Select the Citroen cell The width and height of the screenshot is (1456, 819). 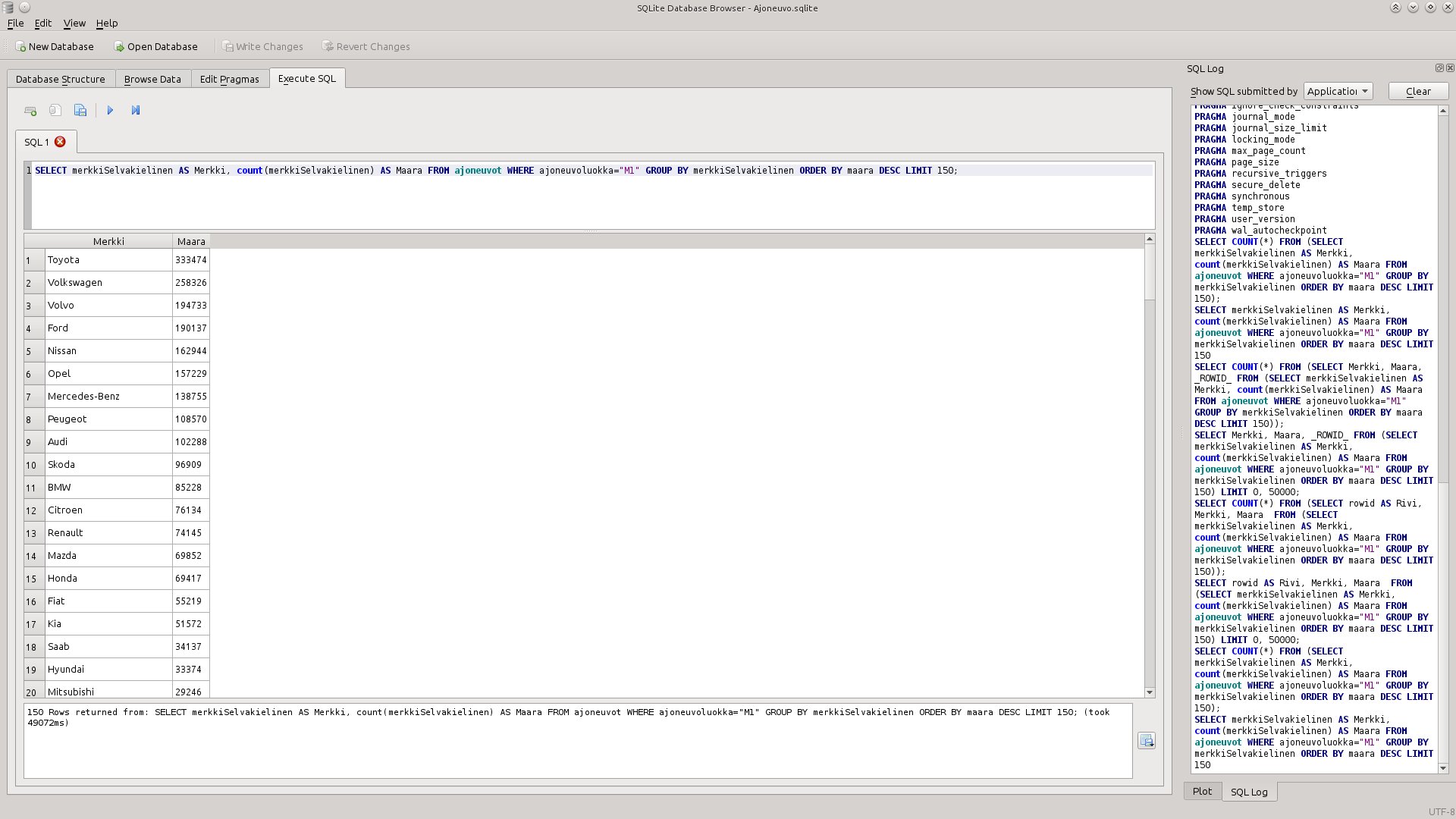[108, 510]
